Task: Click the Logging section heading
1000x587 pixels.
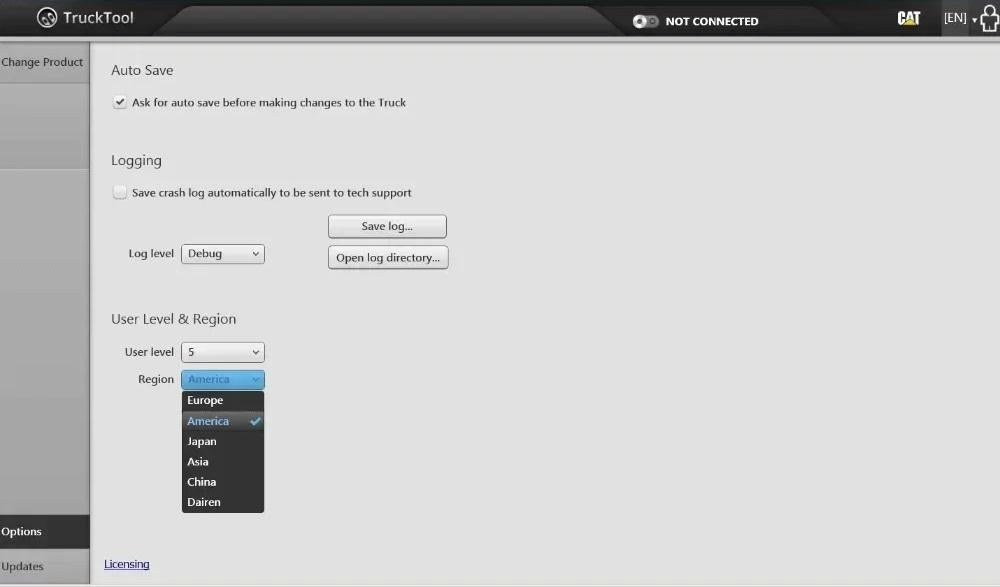Action: pos(136,160)
